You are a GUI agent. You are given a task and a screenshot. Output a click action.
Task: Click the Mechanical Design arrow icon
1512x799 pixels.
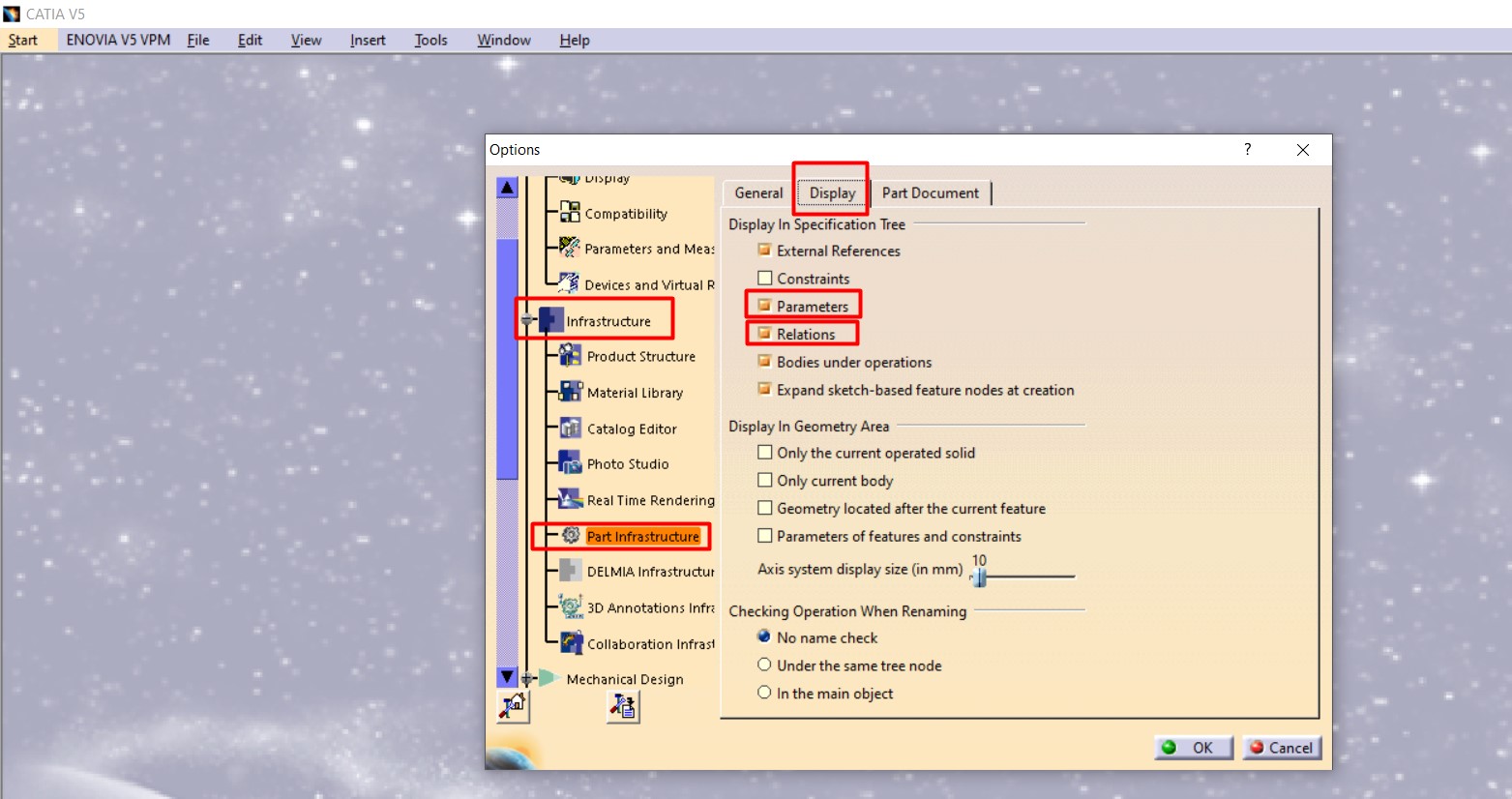(x=548, y=678)
